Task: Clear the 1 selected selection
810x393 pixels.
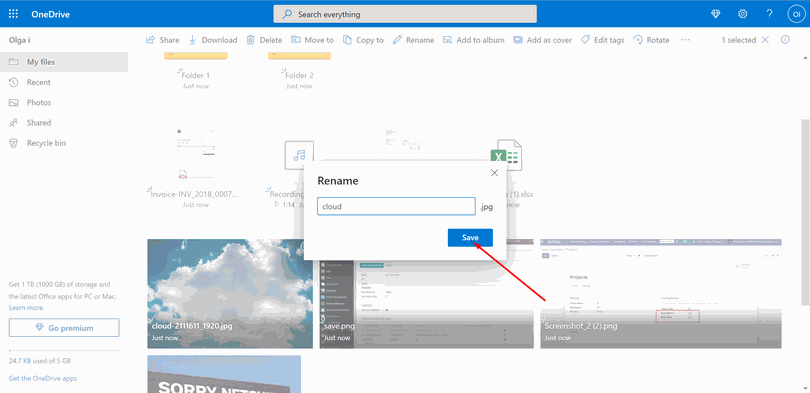Action: click(766, 40)
